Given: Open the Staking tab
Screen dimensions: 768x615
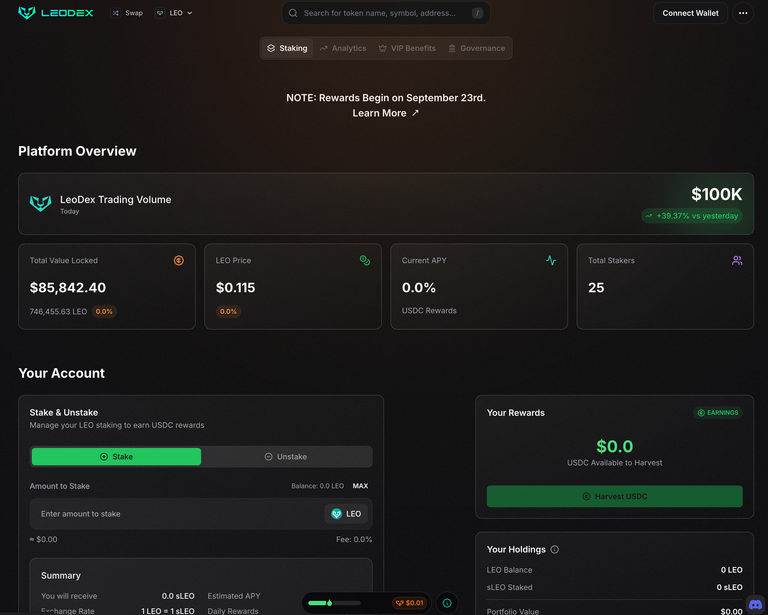Looking at the screenshot, I should [287, 48].
